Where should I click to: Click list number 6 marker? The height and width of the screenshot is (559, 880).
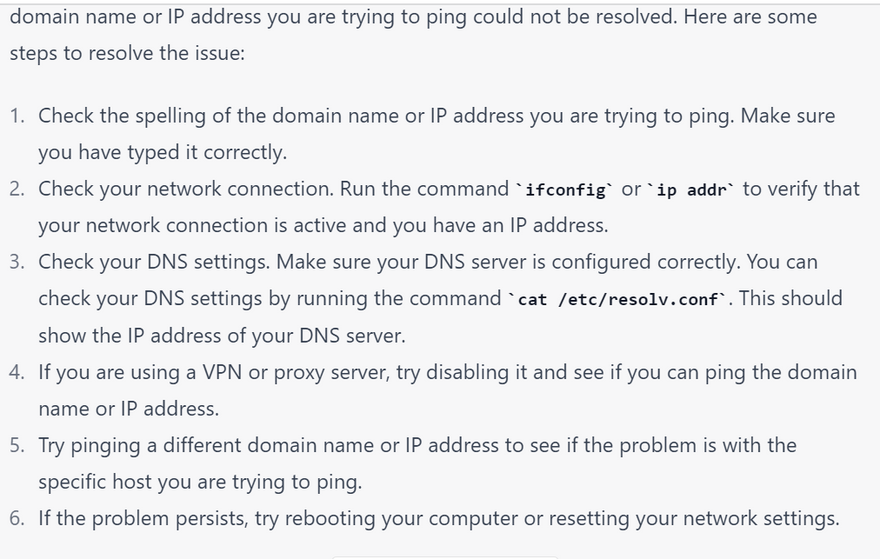tap(16, 519)
